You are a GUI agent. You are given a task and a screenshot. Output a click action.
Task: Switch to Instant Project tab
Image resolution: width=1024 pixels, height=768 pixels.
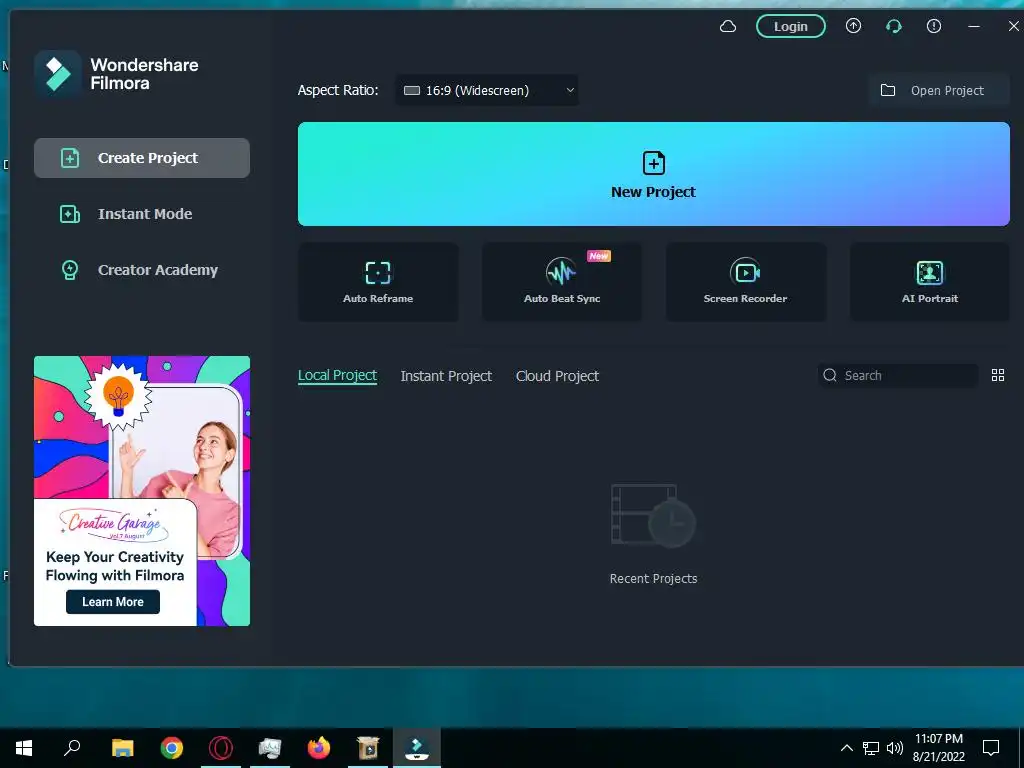[x=446, y=376]
